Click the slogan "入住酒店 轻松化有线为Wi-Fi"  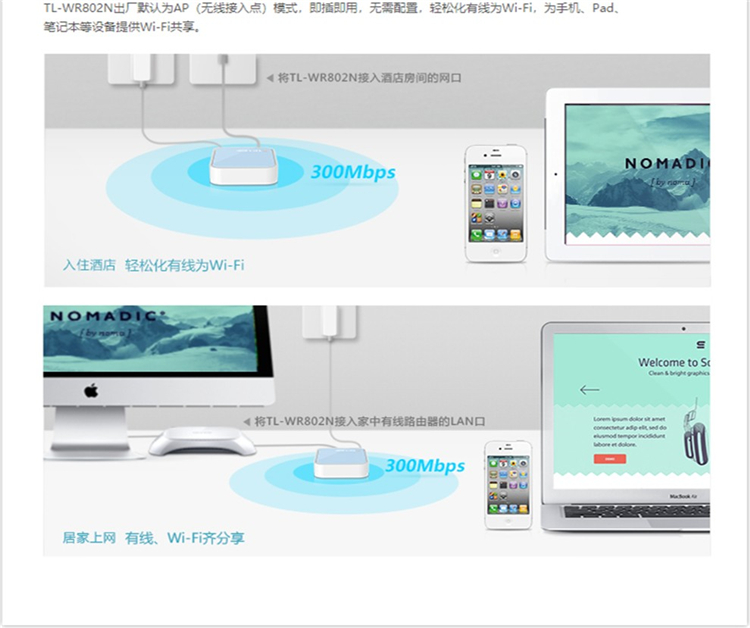154,265
